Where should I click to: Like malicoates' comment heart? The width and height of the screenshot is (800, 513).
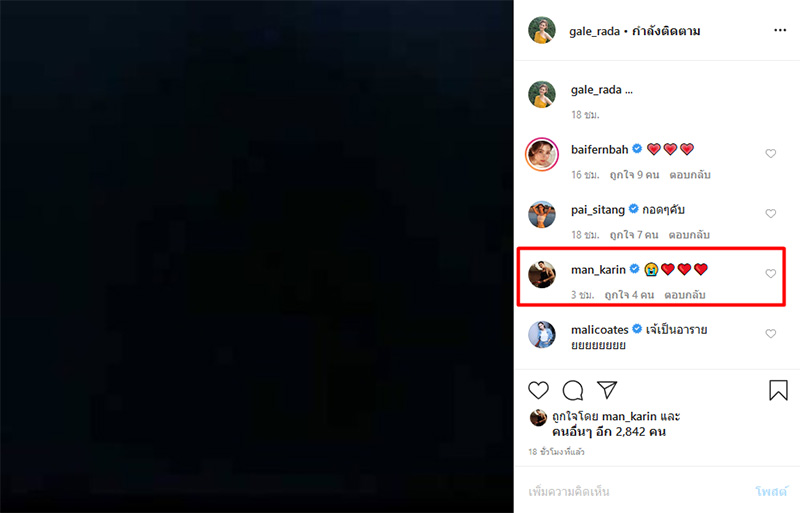pyautogui.click(x=770, y=333)
